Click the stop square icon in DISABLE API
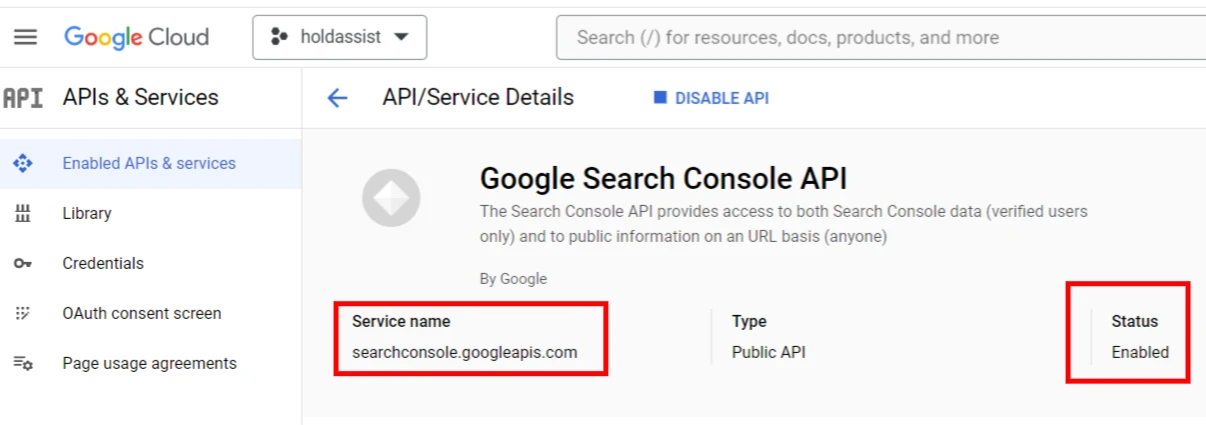The height and width of the screenshot is (425, 1206). pos(660,98)
